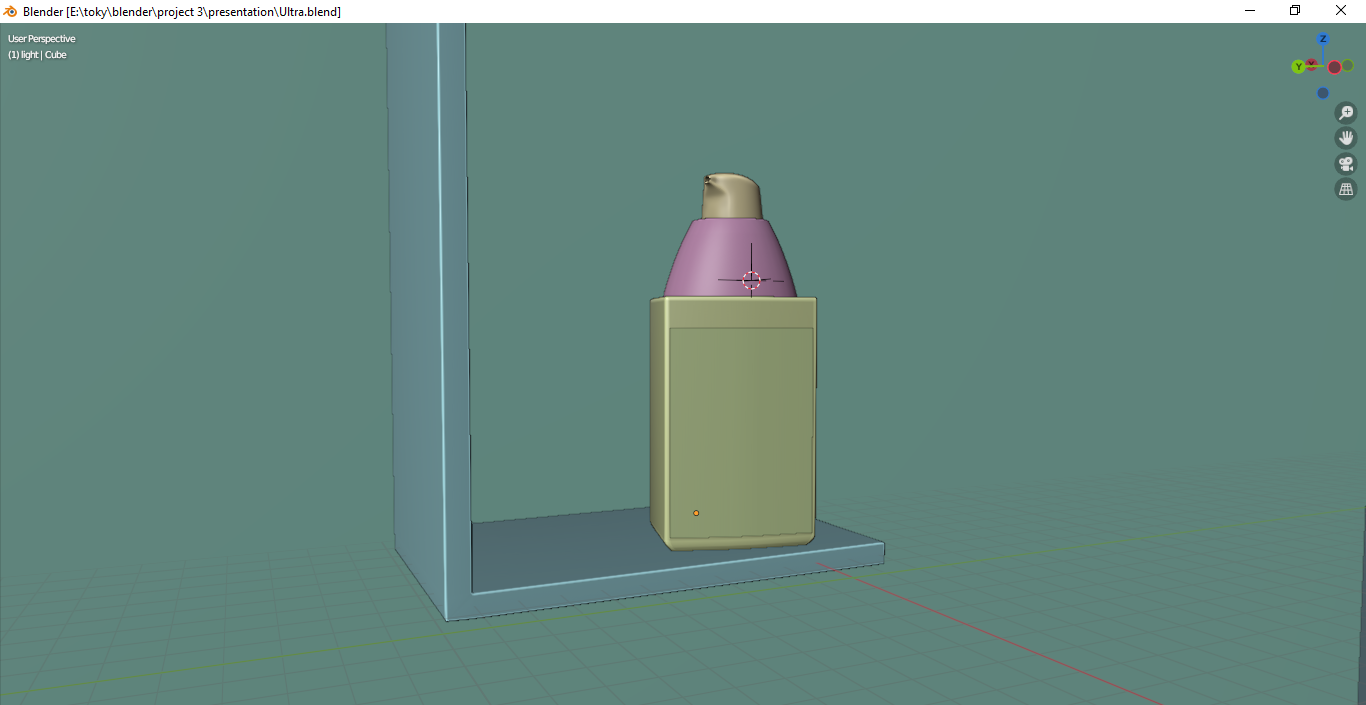Click the orange object origin dot
This screenshot has height=705, width=1366.
696,513
